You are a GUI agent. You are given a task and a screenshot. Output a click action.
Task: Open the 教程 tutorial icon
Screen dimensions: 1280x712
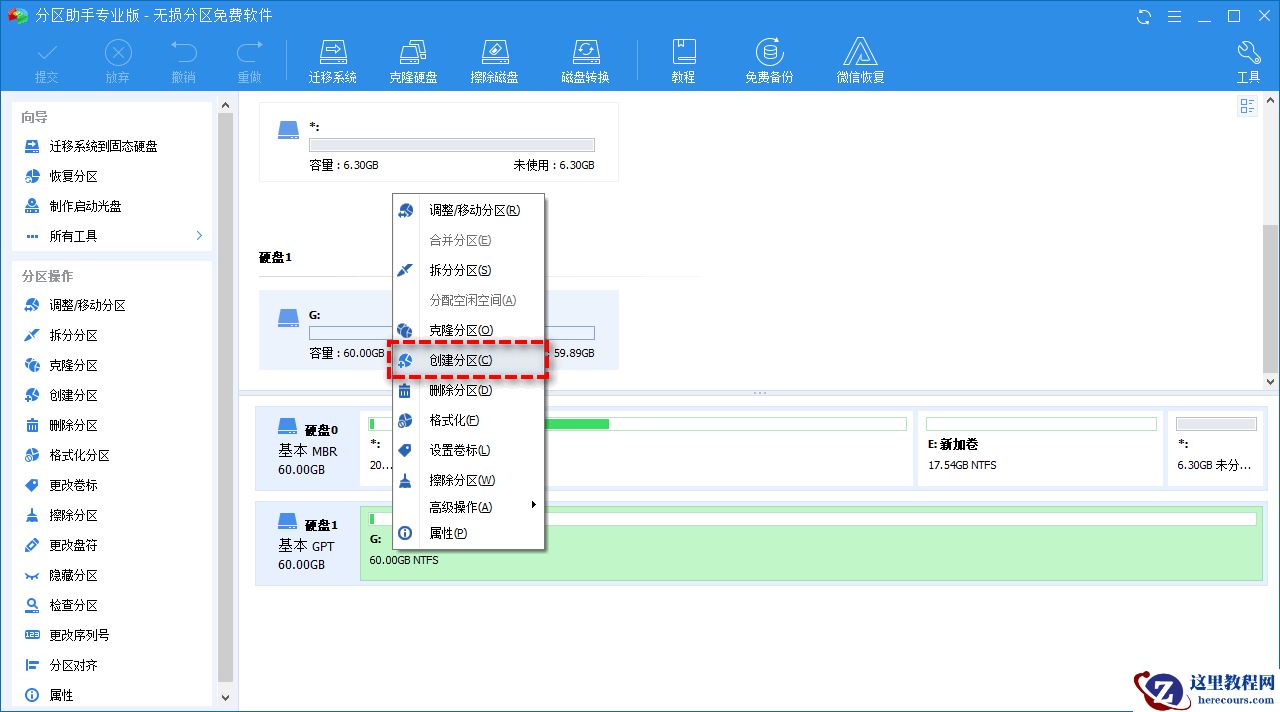point(684,58)
